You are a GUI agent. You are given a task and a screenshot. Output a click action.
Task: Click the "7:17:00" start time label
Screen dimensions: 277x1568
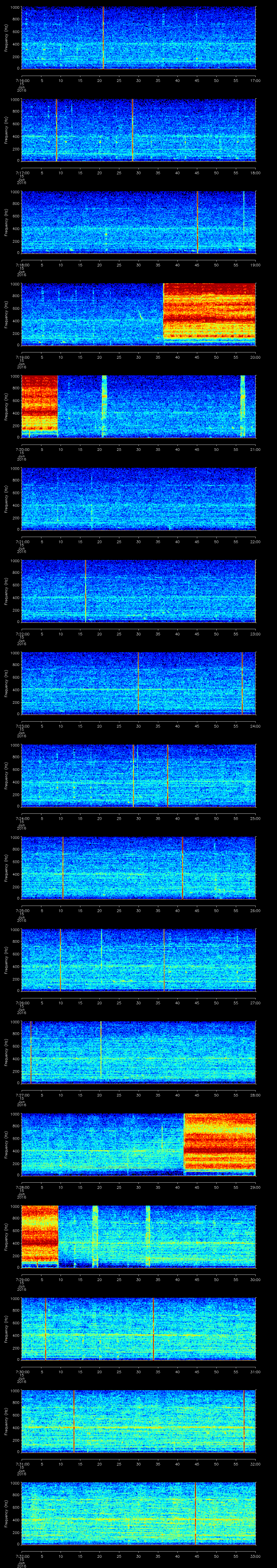22,173
